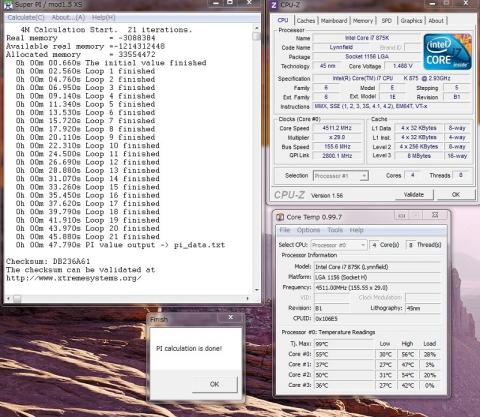Click the Tj. Max value 99°C
This screenshot has width=480, height=417.
(x=344, y=344)
